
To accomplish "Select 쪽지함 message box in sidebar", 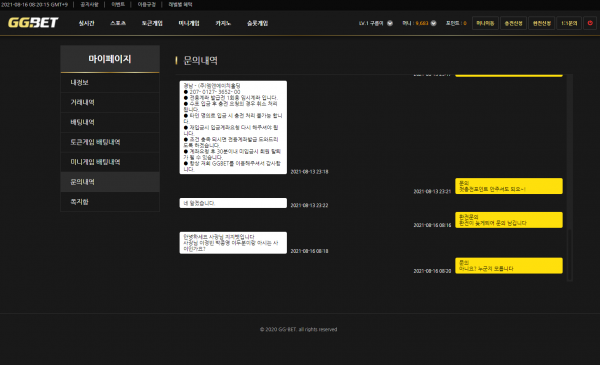I will (x=110, y=202).
